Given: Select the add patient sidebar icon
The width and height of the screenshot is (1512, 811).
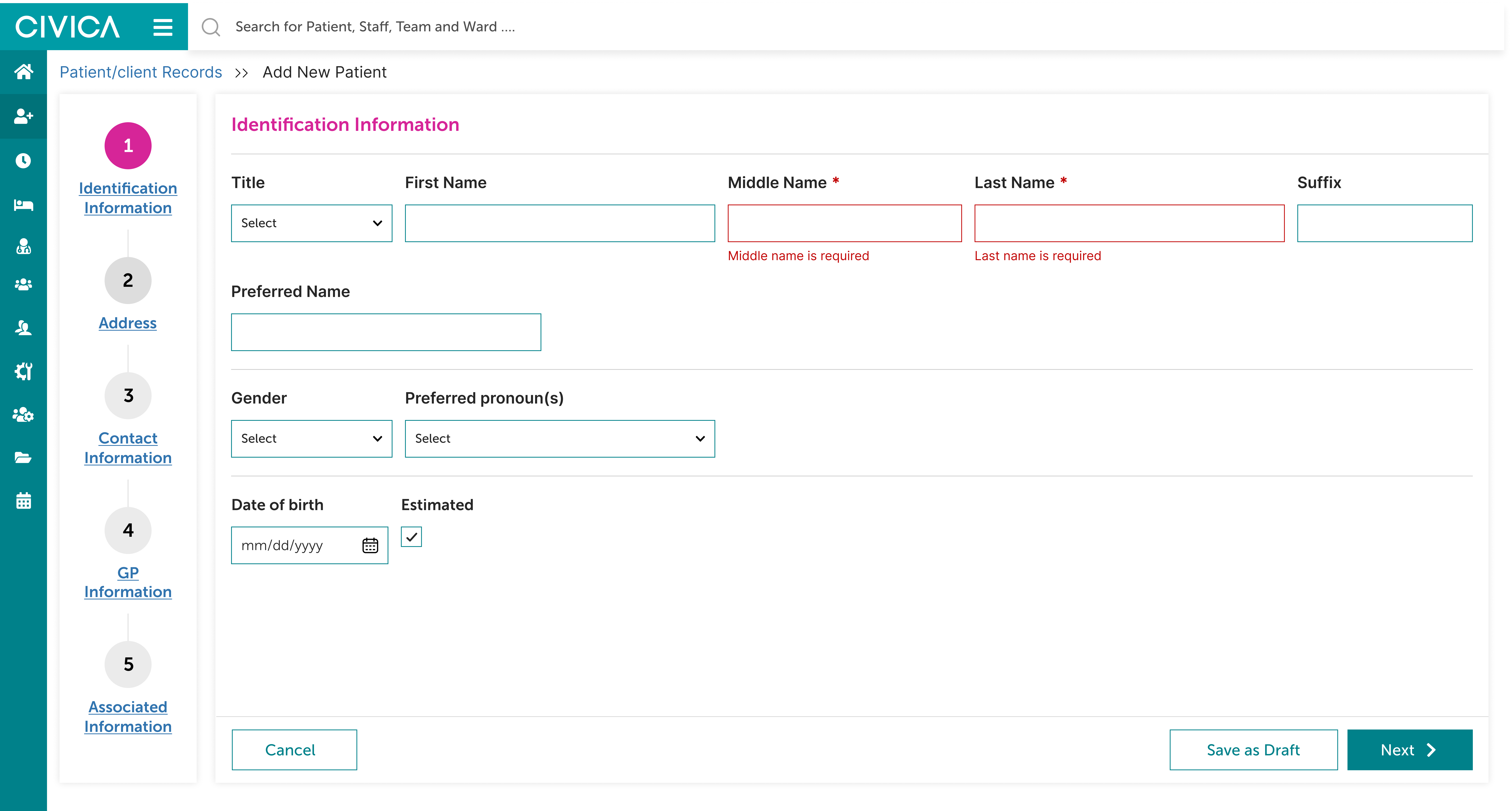Looking at the screenshot, I should coord(24,116).
